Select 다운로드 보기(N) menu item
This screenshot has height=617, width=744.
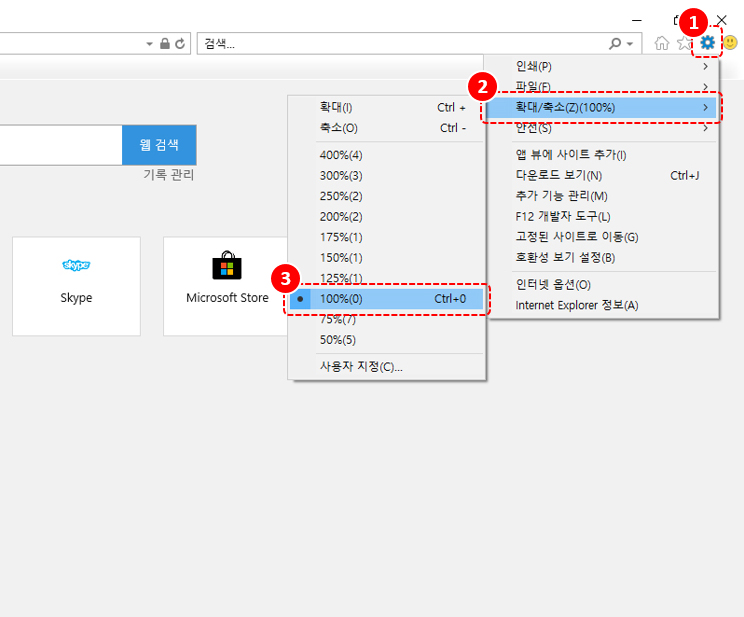pos(559,175)
